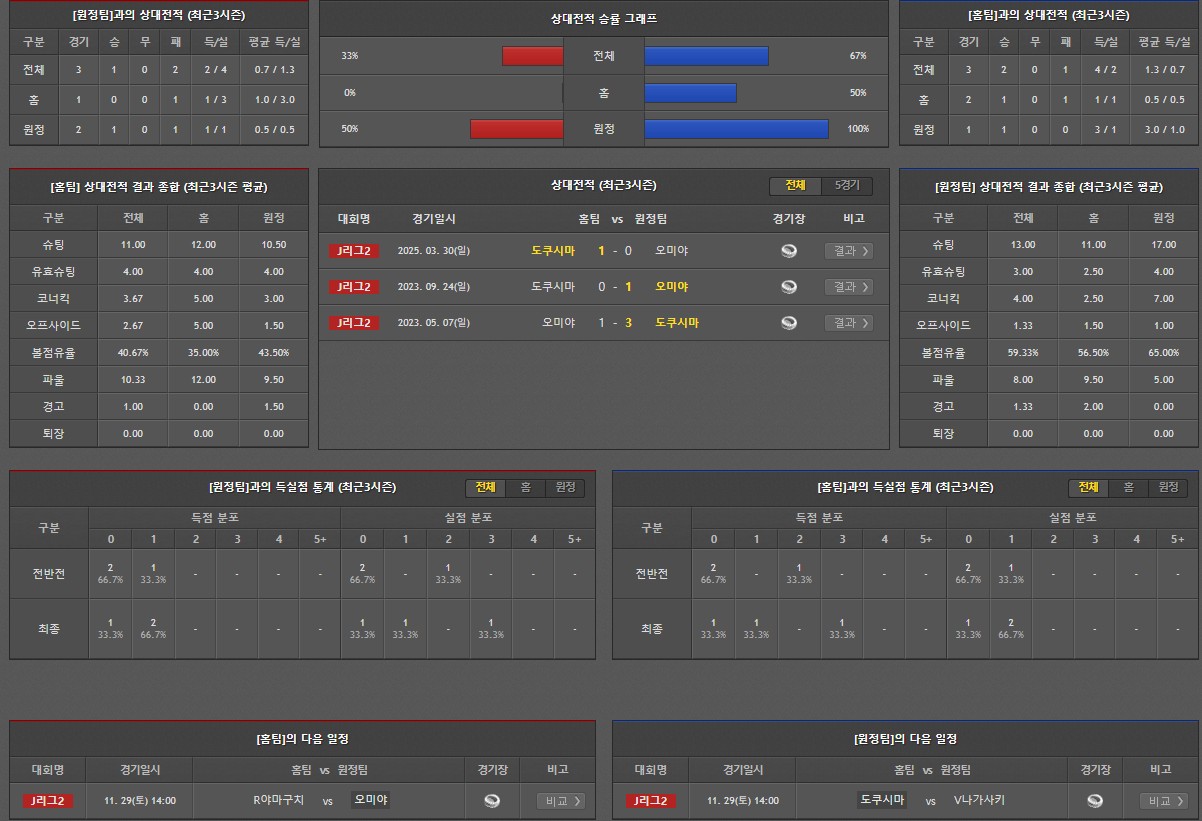This screenshot has width=1202, height=821.
Task: Click the 1 - 3 score of 오미야 vs 도쿠시마
Action: pos(615,323)
